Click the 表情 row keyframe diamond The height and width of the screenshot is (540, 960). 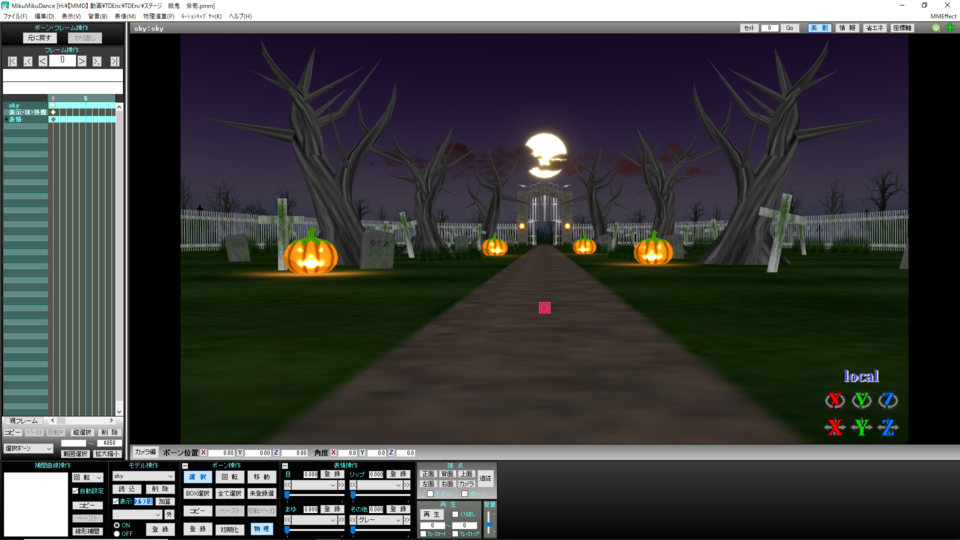tap(53, 119)
